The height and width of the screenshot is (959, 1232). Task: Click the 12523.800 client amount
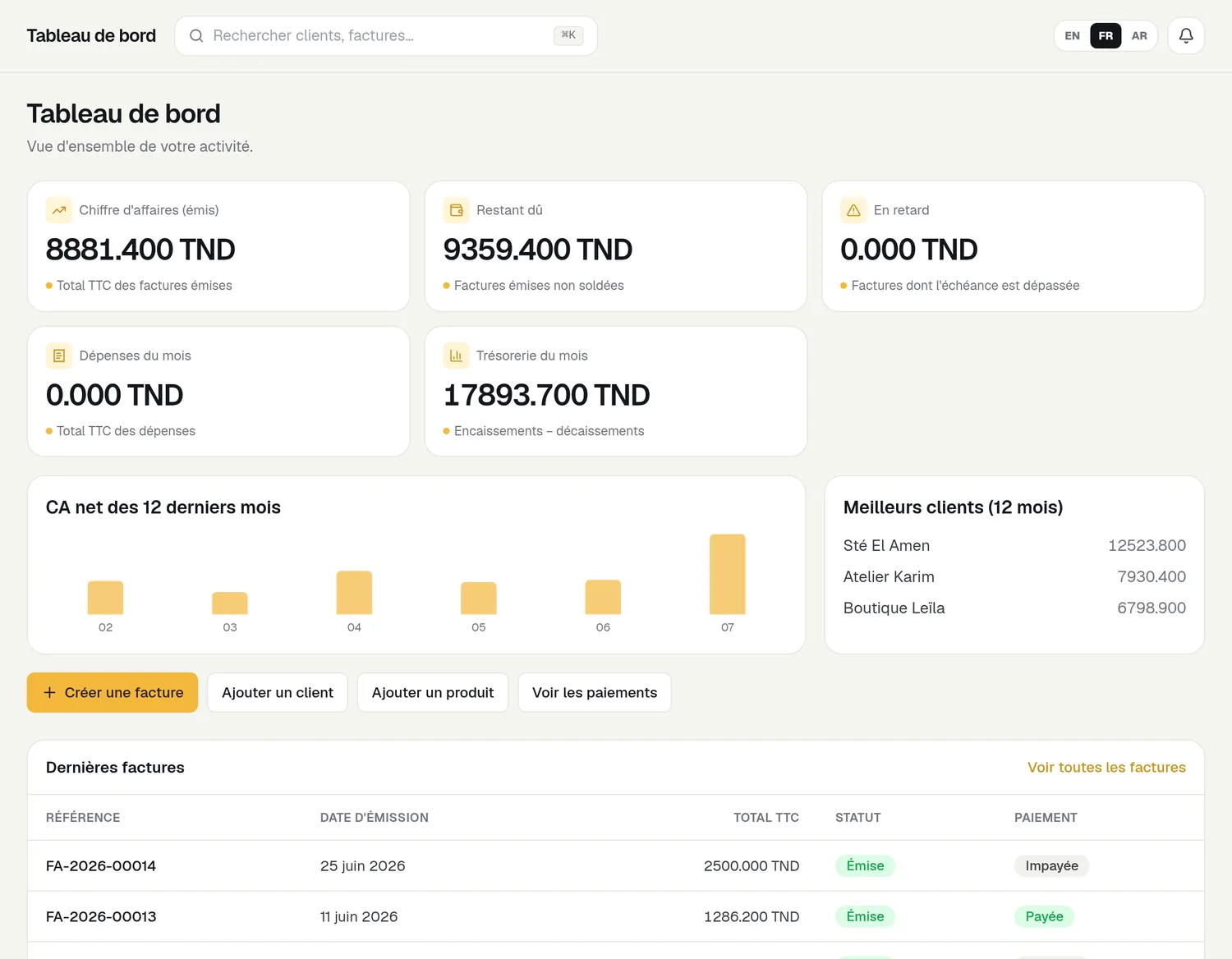click(x=1147, y=546)
